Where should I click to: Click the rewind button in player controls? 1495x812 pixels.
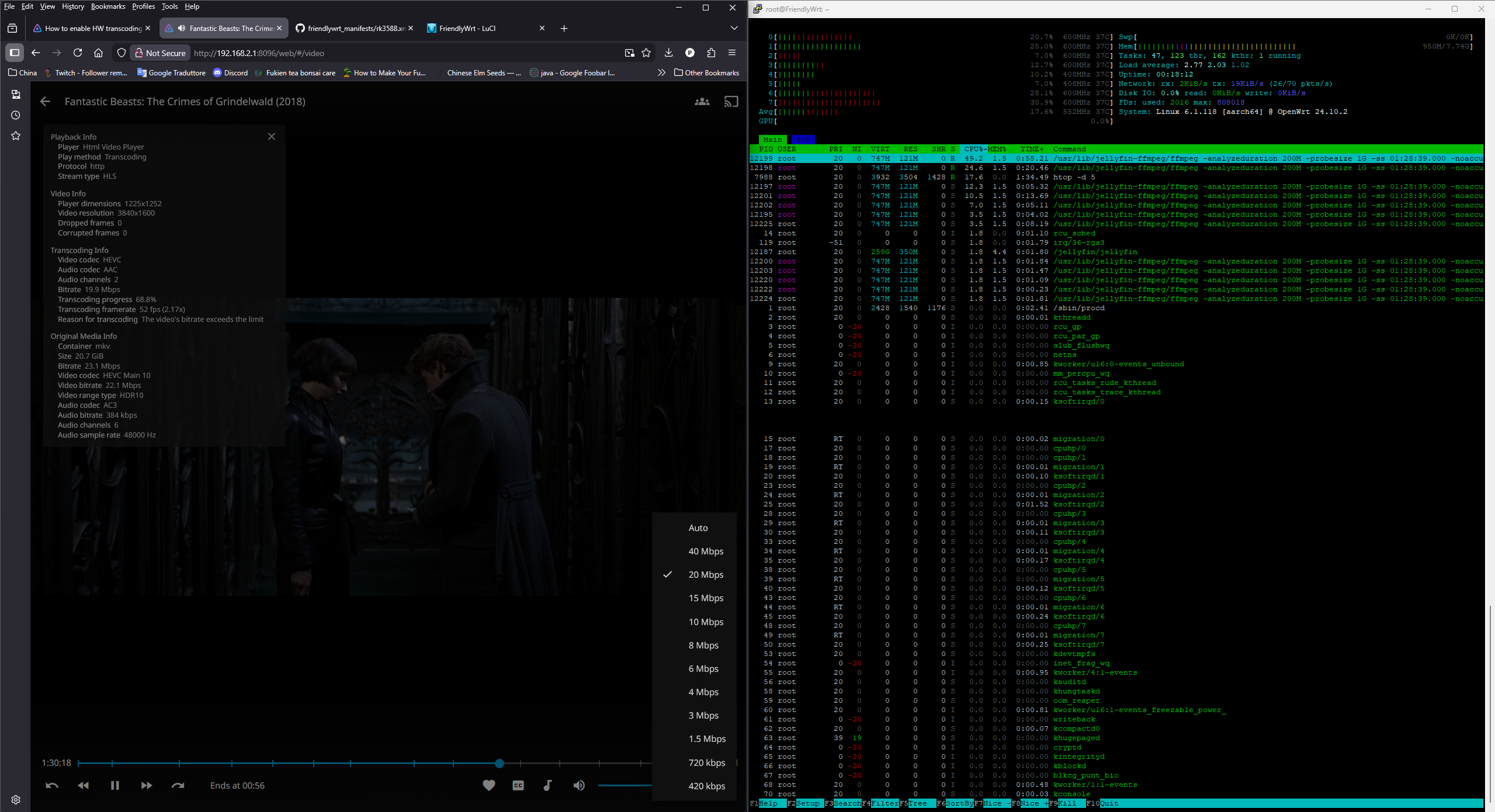click(84, 786)
